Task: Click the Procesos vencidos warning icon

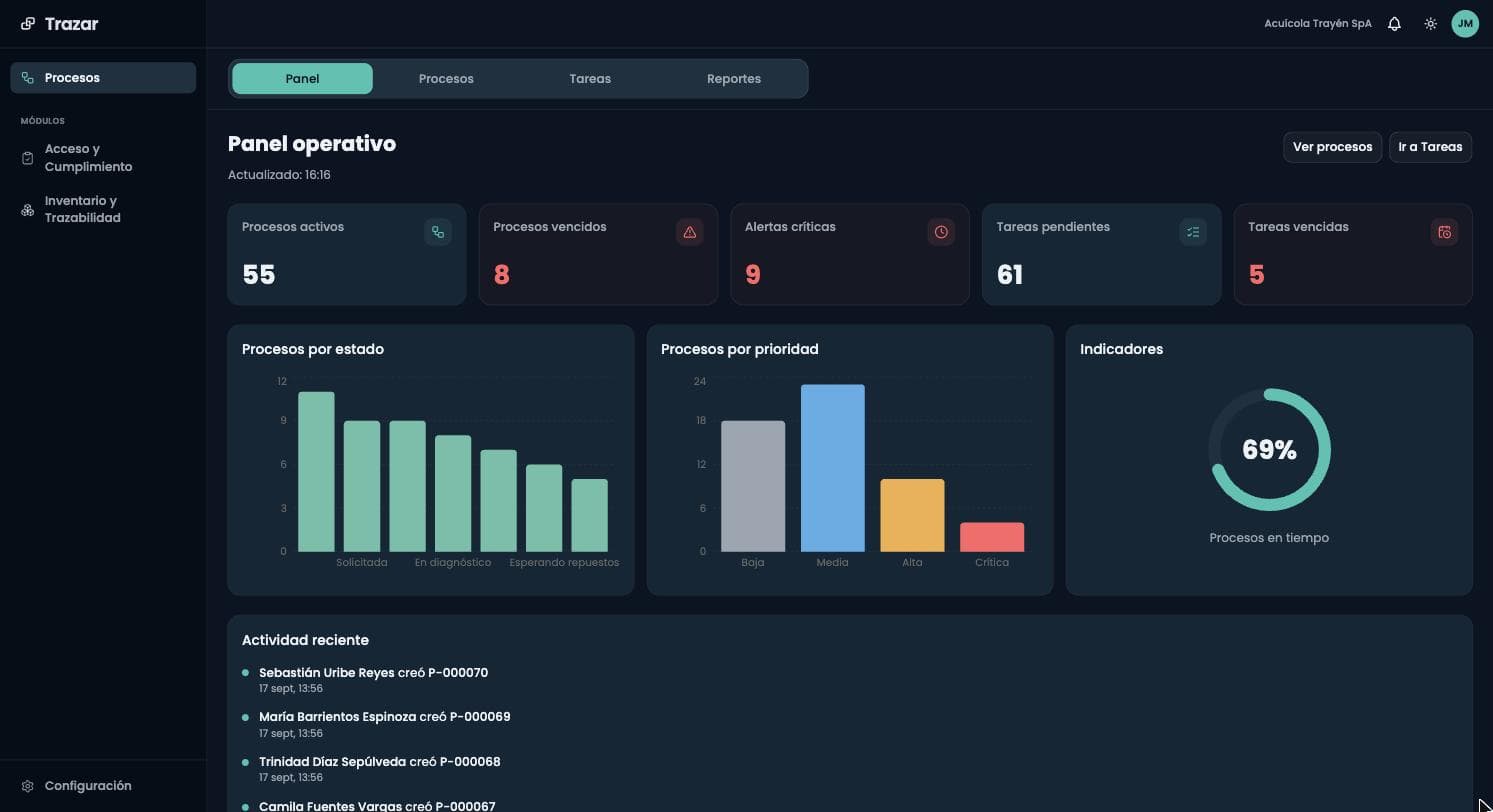Action: 689,232
